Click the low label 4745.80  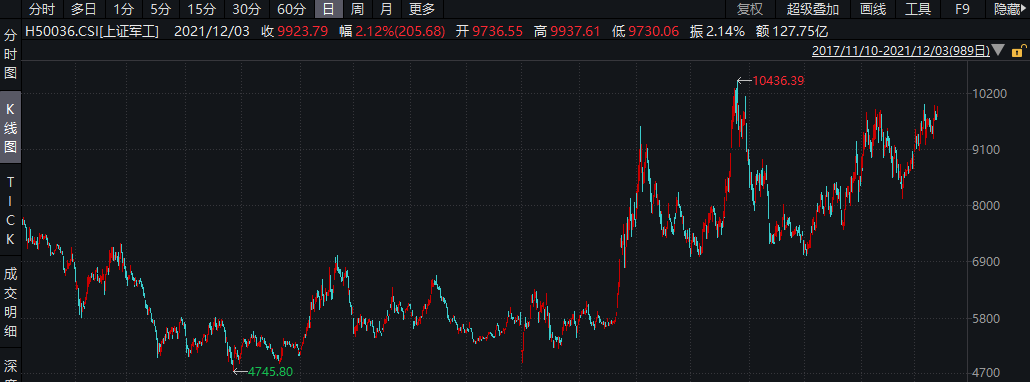[x=271, y=371]
